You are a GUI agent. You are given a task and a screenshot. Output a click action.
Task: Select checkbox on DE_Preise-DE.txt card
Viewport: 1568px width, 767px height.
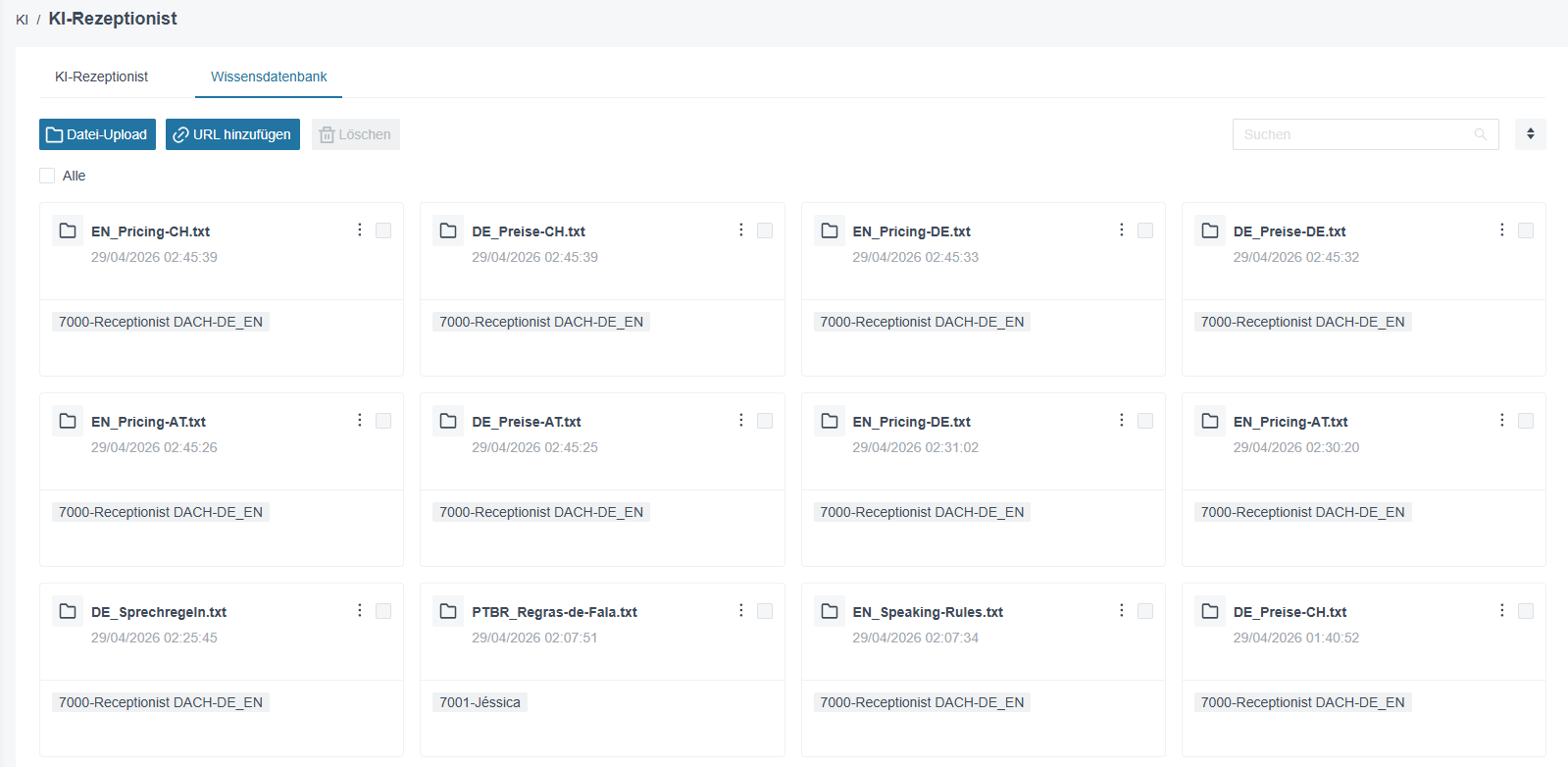(x=1526, y=230)
